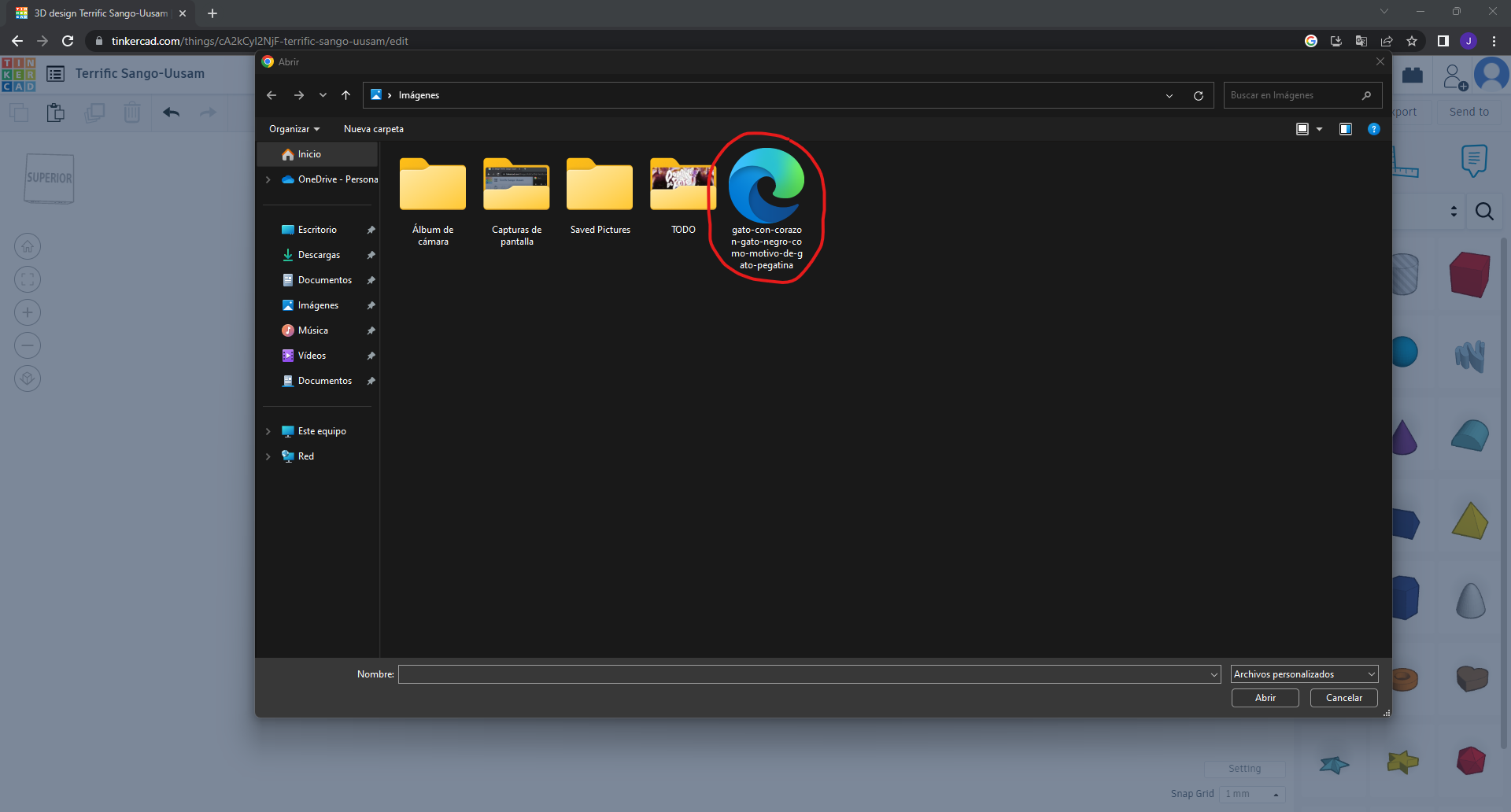This screenshot has height=812, width=1511.
Task: Open the Snap Grid 1 mm dropdown
Action: (x=1254, y=794)
